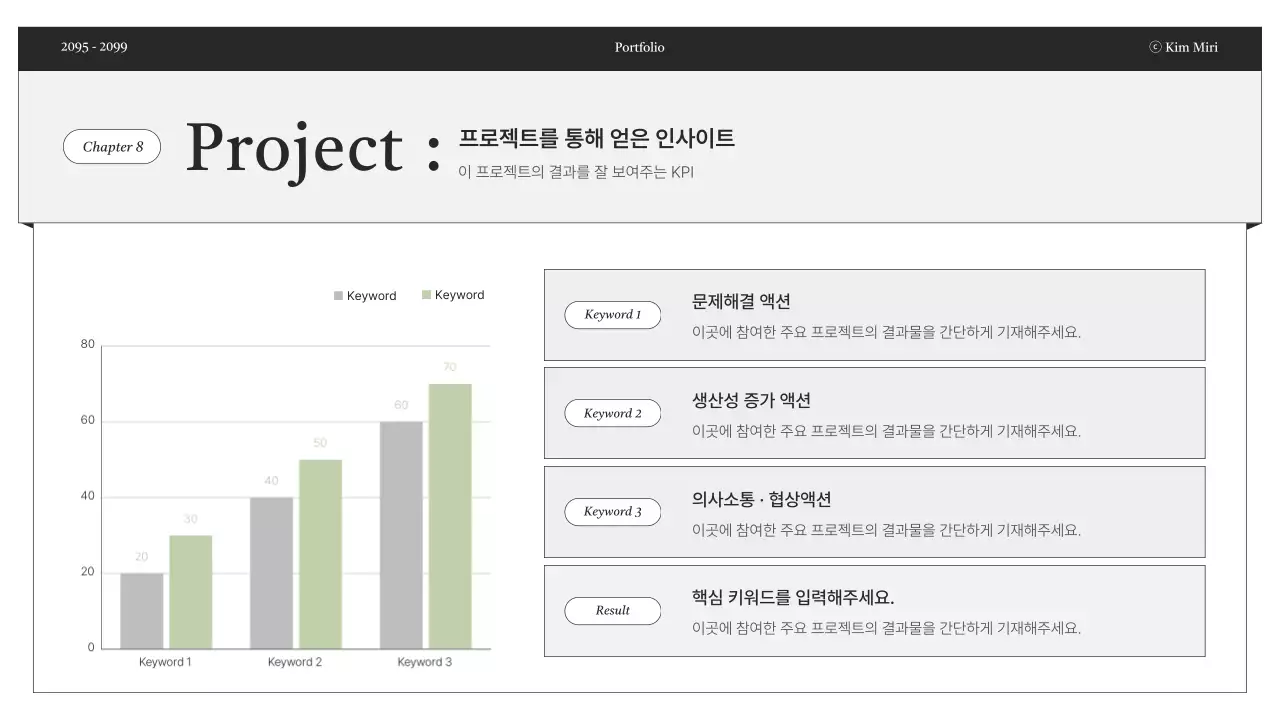
Task: Pick the green legend swatch above the chart
Action: pyautogui.click(x=426, y=295)
